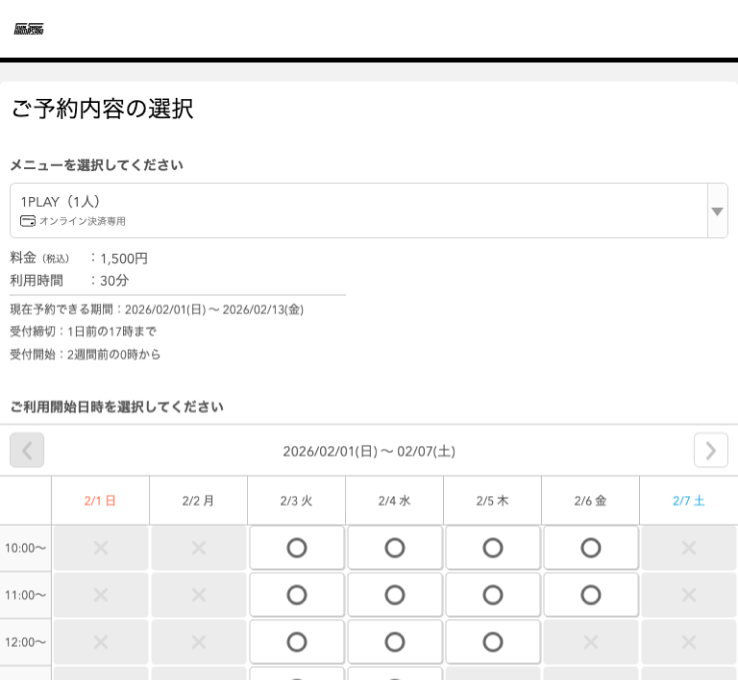Click unavailable 2/1 日 11:00 cell

pyautogui.click(x=101, y=595)
